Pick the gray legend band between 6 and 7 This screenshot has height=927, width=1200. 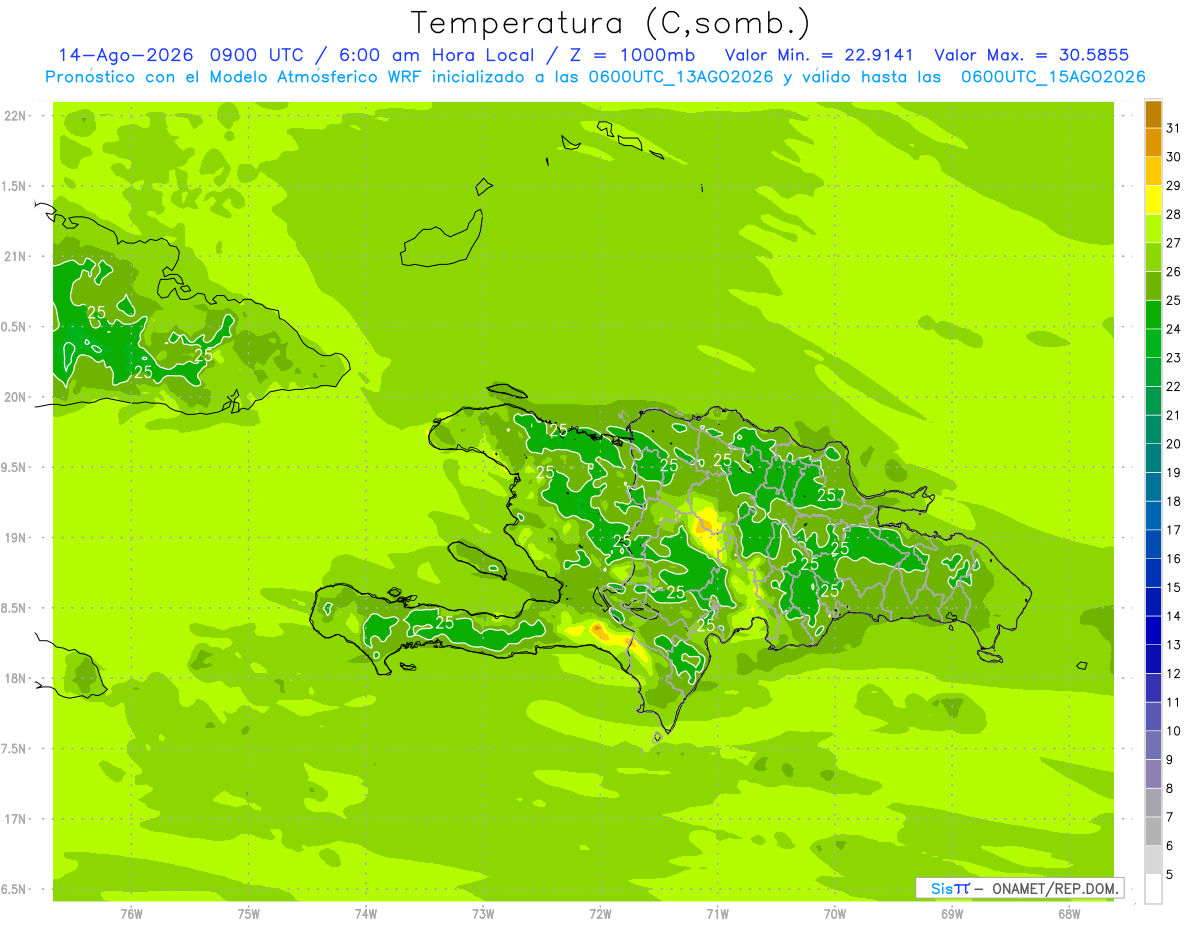[x=1153, y=832]
